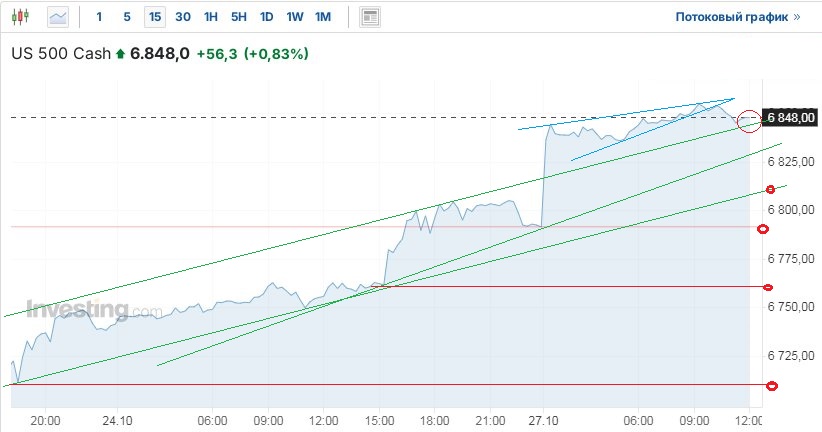822x432 pixels.
Task: Set chart to 1H timeframe
Action: pyautogui.click(x=210, y=17)
